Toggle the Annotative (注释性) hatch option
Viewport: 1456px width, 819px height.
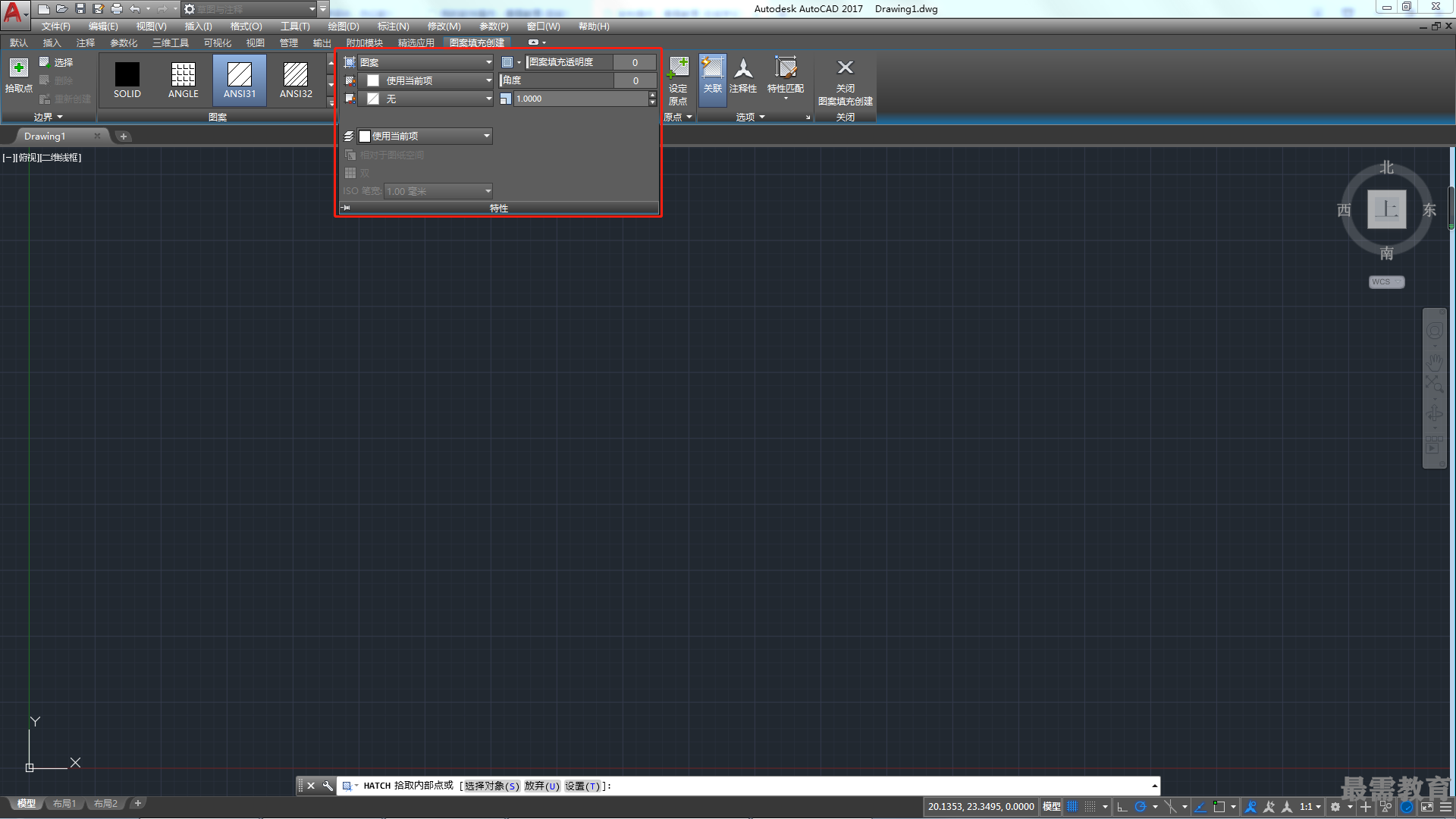click(743, 75)
